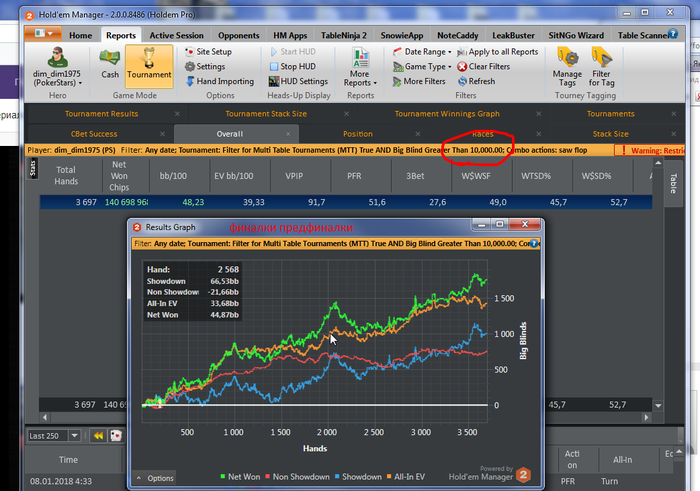Viewport: 700px width, 491px height.
Task: Open Hand Importing
Action: 220,81
